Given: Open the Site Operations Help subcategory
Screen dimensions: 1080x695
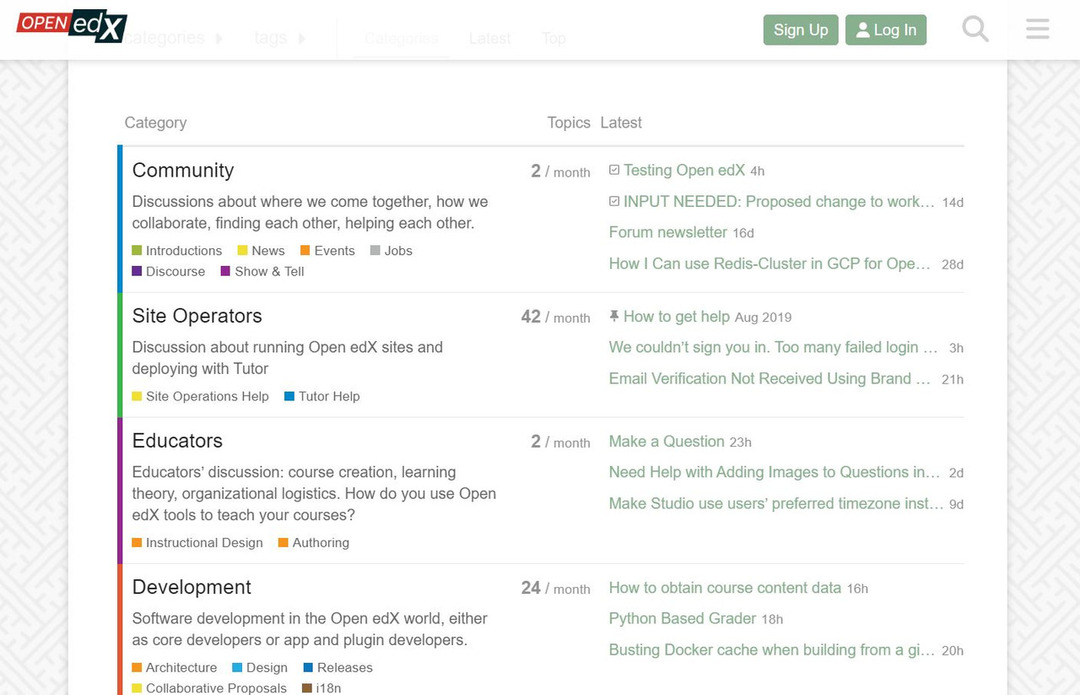Looking at the screenshot, I should click(x=200, y=396).
